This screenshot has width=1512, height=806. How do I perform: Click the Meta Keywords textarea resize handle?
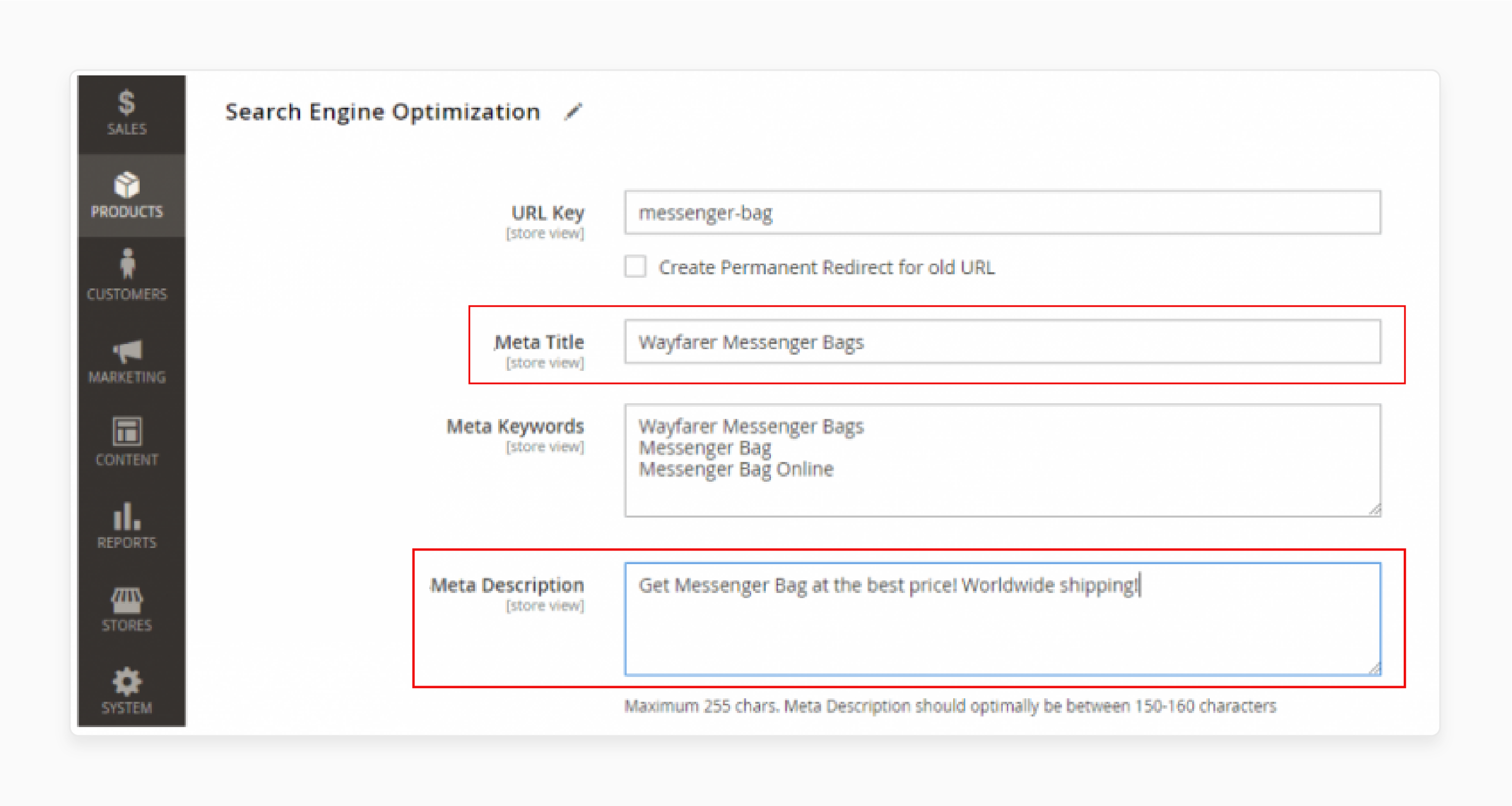click(x=1374, y=510)
